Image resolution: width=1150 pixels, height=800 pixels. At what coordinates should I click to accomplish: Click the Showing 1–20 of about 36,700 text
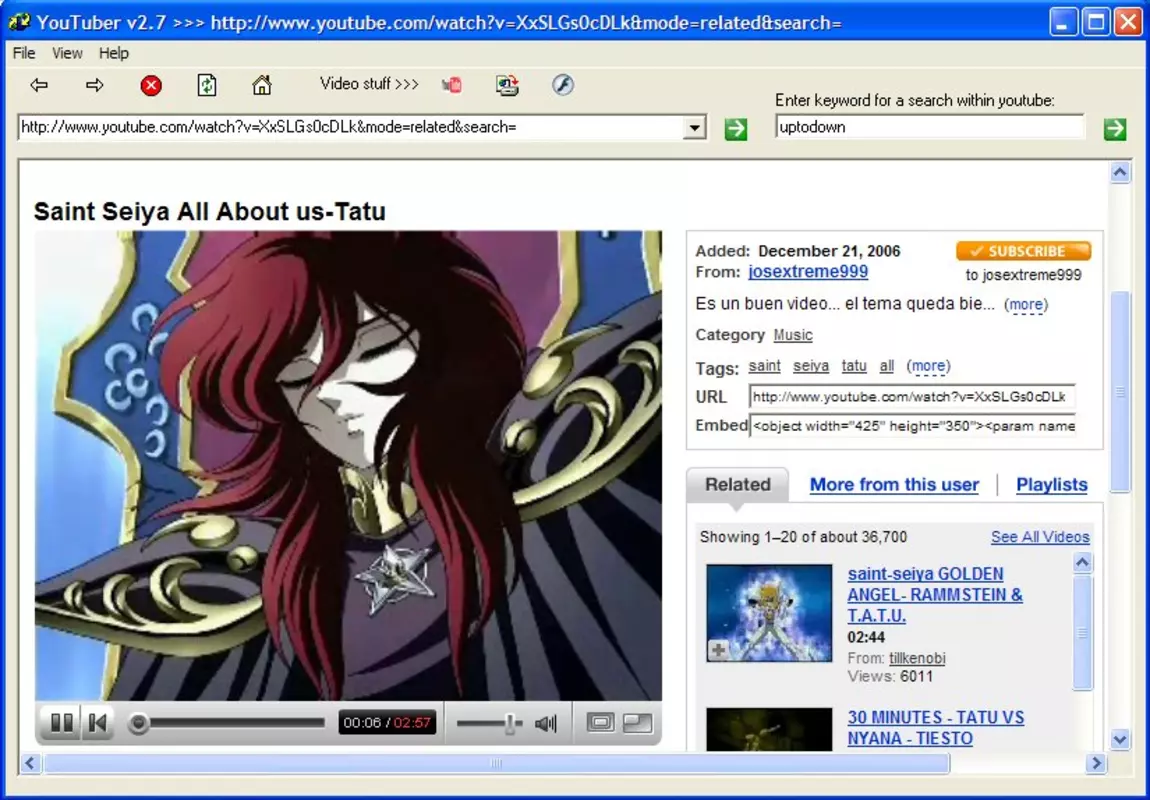point(803,537)
